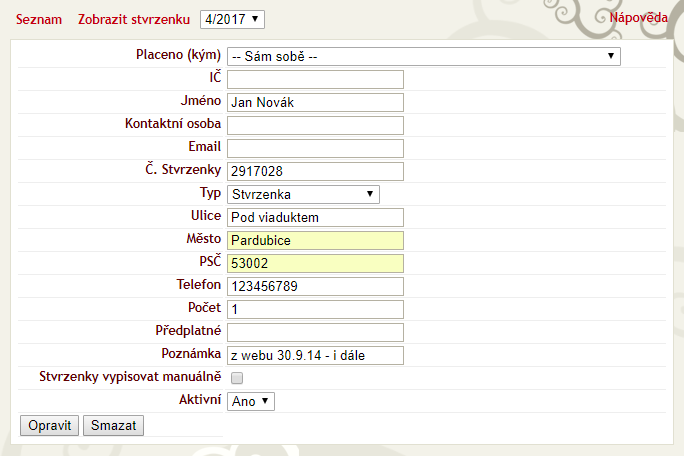The width and height of the screenshot is (684, 456).
Task: Select the PSČ field with 53002
Action: pyautogui.click(x=315, y=263)
